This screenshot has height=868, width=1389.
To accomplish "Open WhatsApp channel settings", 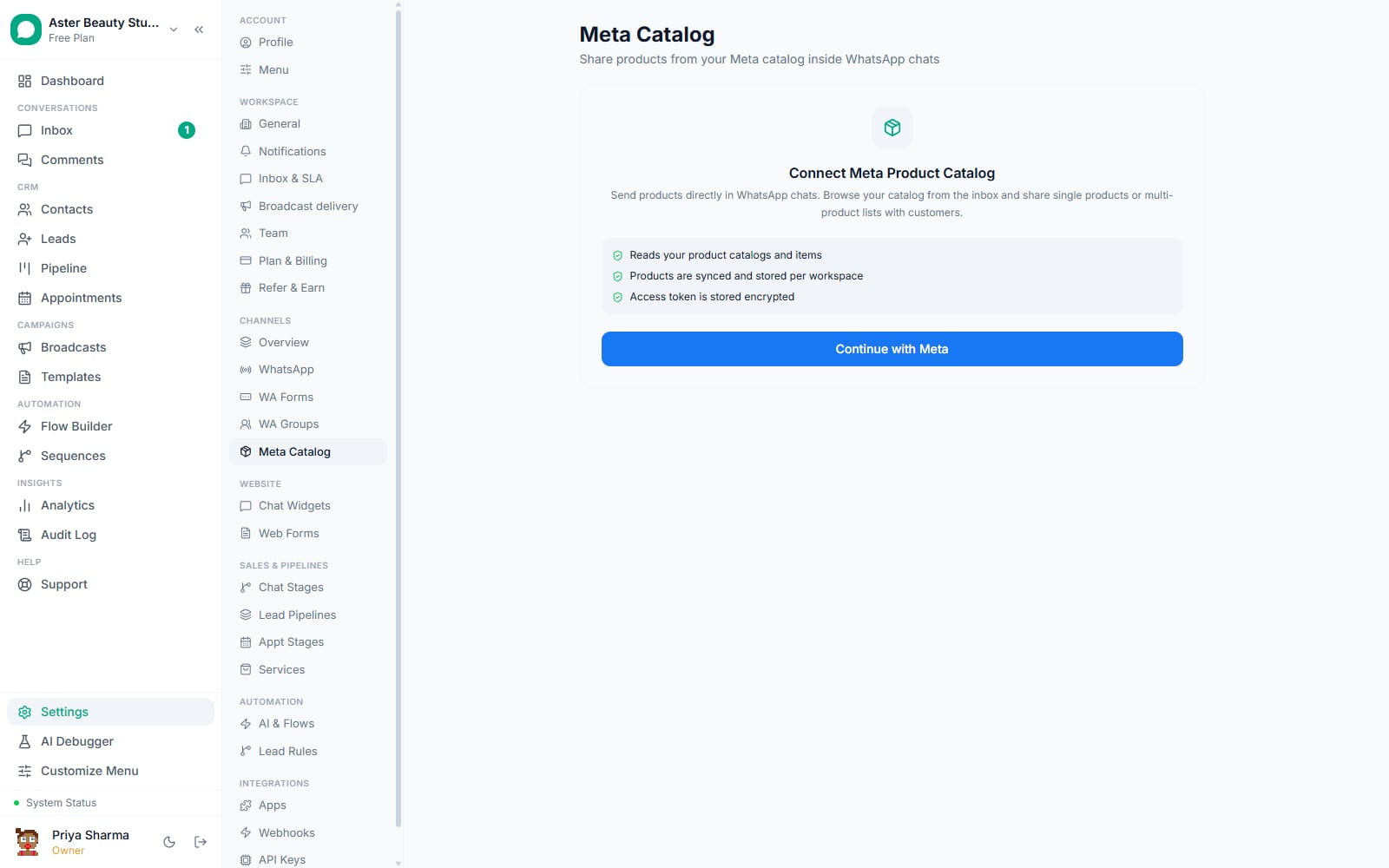I will click(307, 370).
